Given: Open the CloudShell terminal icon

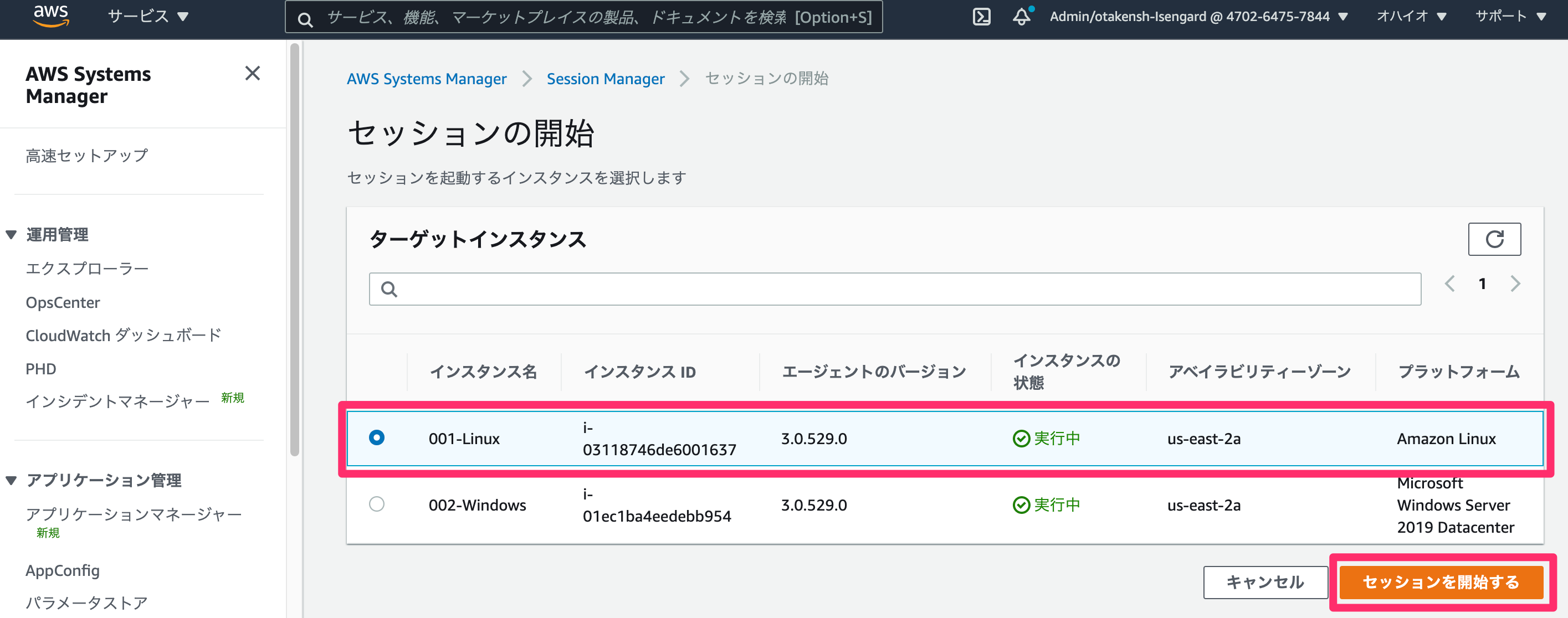Looking at the screenshot, I should click(x=981, y=17).
